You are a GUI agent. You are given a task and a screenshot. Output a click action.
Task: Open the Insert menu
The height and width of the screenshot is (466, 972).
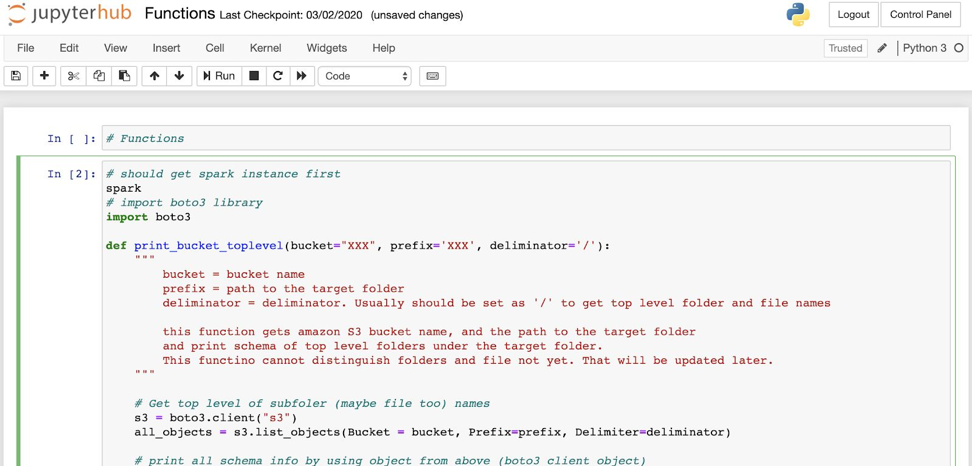pos(166,48)
